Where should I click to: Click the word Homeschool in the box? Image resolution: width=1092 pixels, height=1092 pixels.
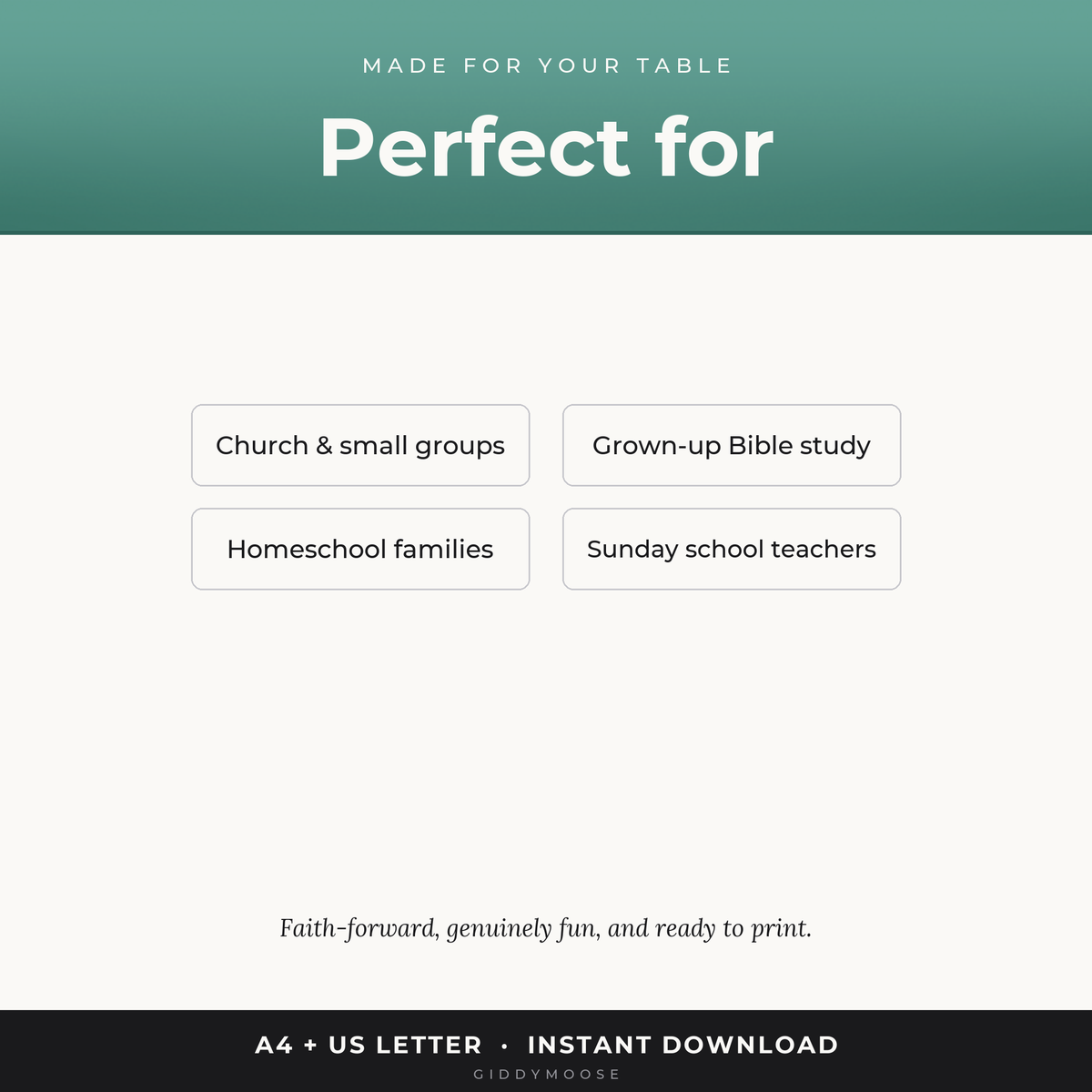pos(307,549)
